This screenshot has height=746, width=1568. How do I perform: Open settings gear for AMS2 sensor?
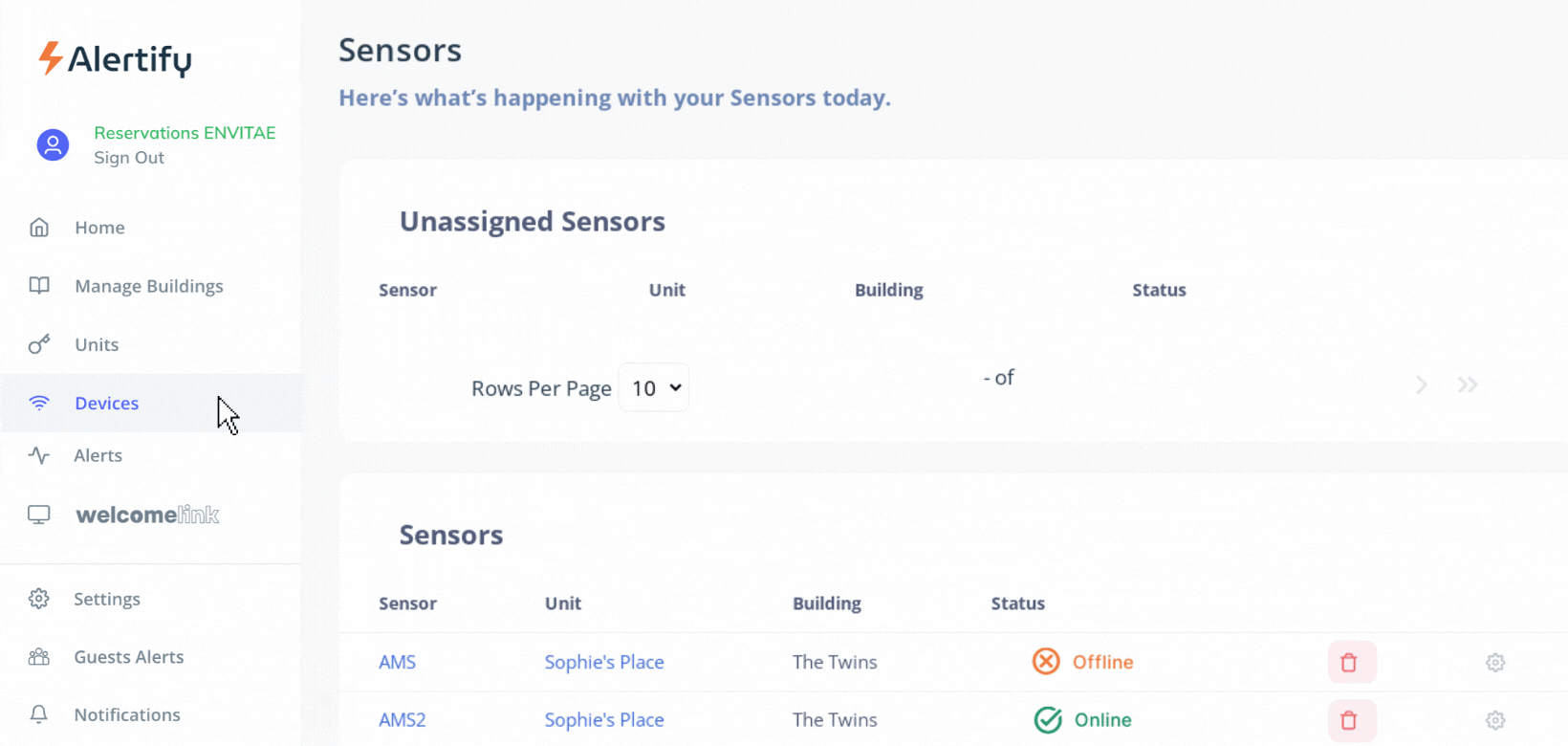[x=1495, y=720]
